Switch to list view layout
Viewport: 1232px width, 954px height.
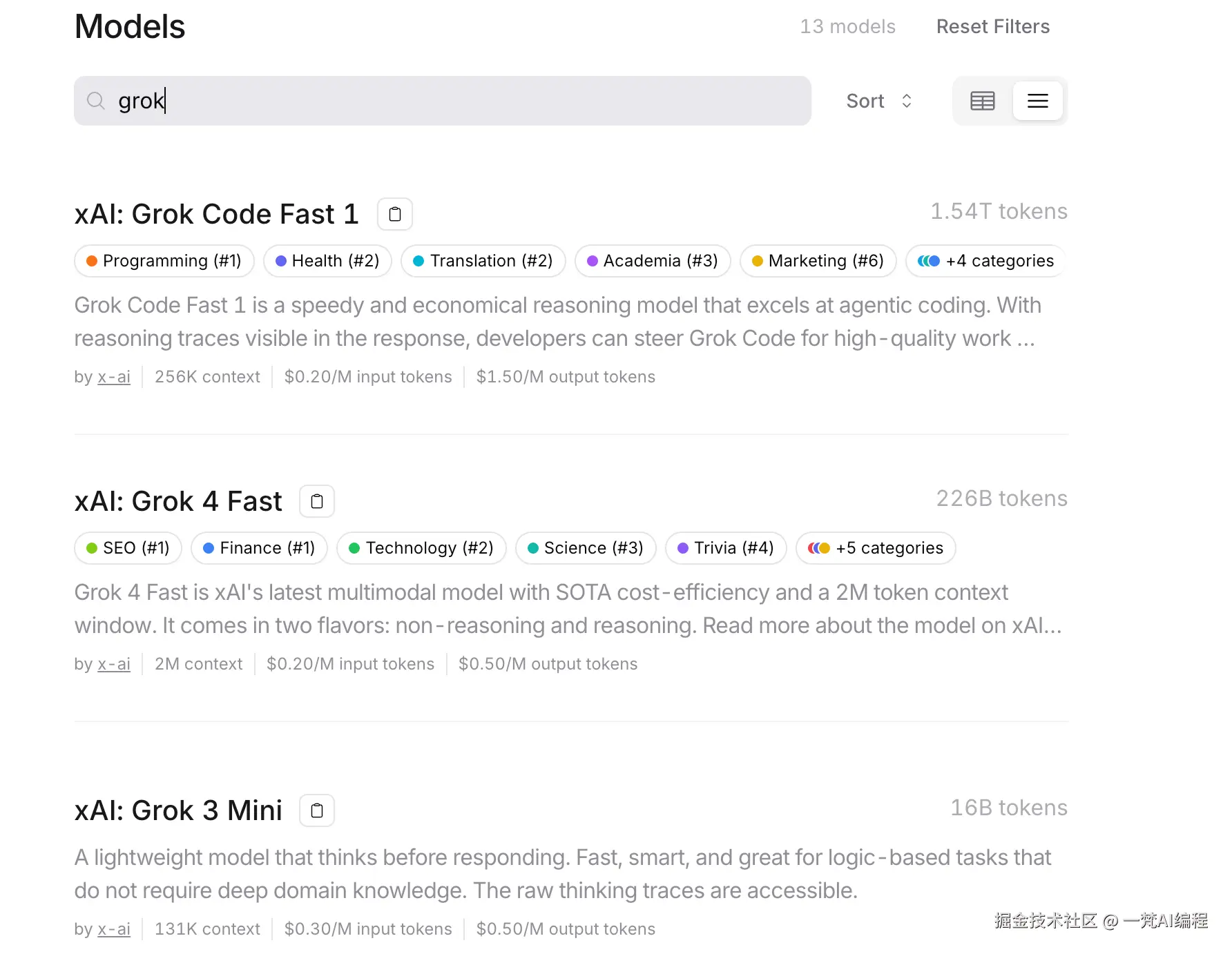(1037, 101)
